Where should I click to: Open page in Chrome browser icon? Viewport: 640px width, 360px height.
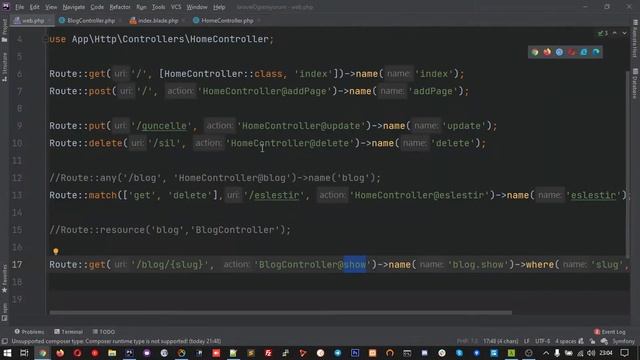[535, 52]
